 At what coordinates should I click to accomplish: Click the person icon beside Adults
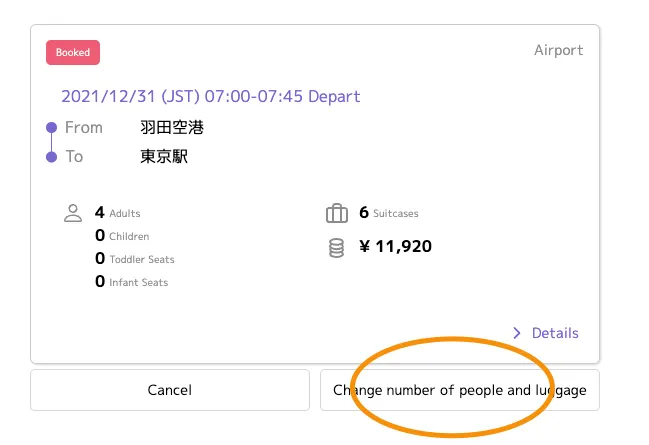72,213
